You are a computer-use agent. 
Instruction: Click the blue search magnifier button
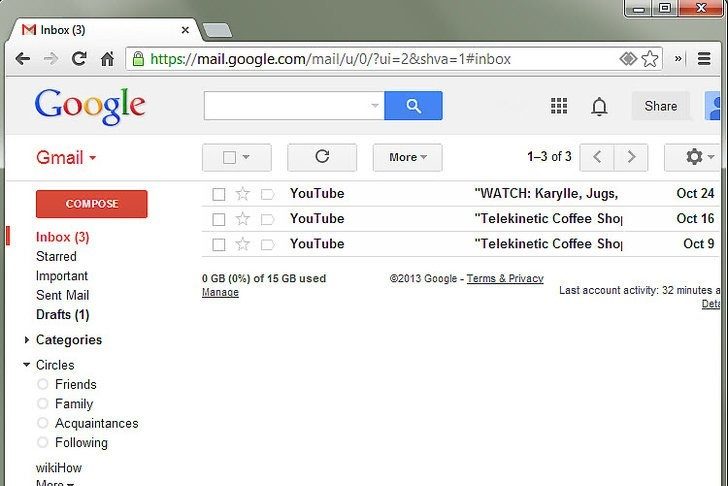[x=413, y=106]
